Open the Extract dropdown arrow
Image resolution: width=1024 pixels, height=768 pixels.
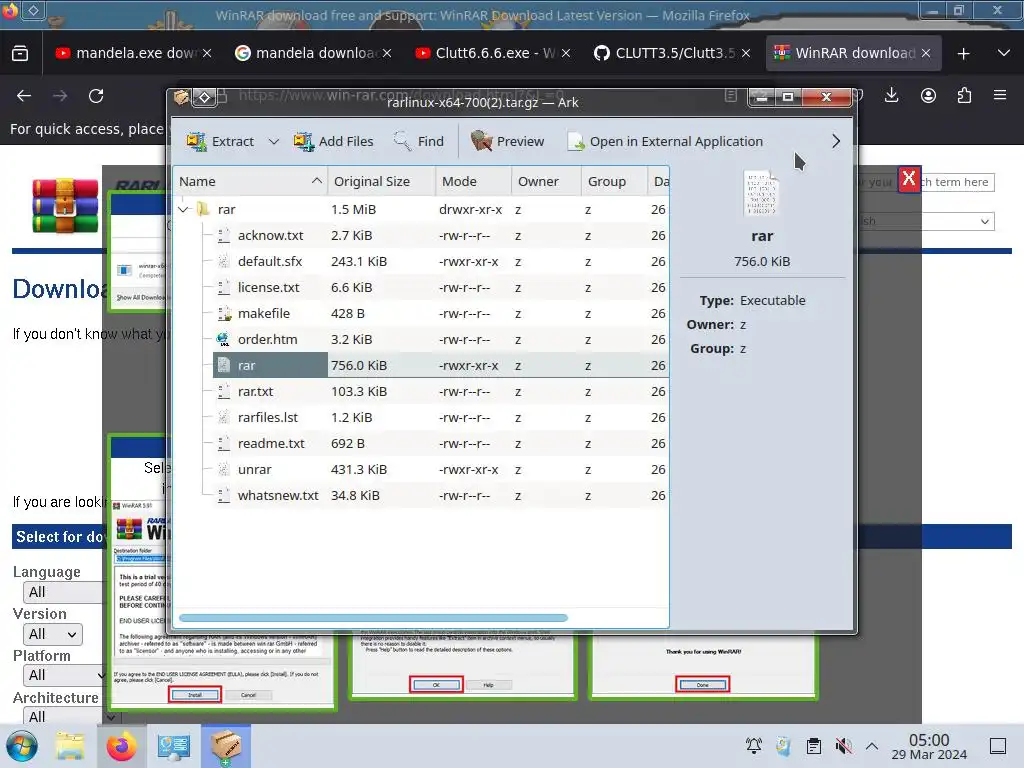point(274,141)
